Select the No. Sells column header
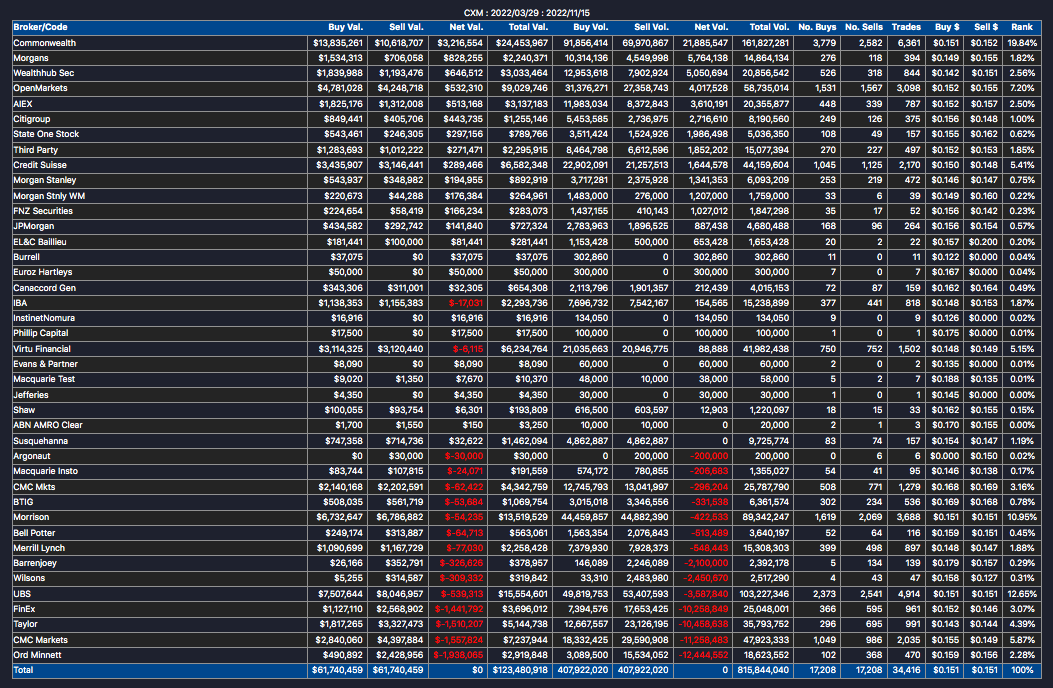The height and width of the screenshot is (688, 1053). pyautogui.click(x=864, y=27)
